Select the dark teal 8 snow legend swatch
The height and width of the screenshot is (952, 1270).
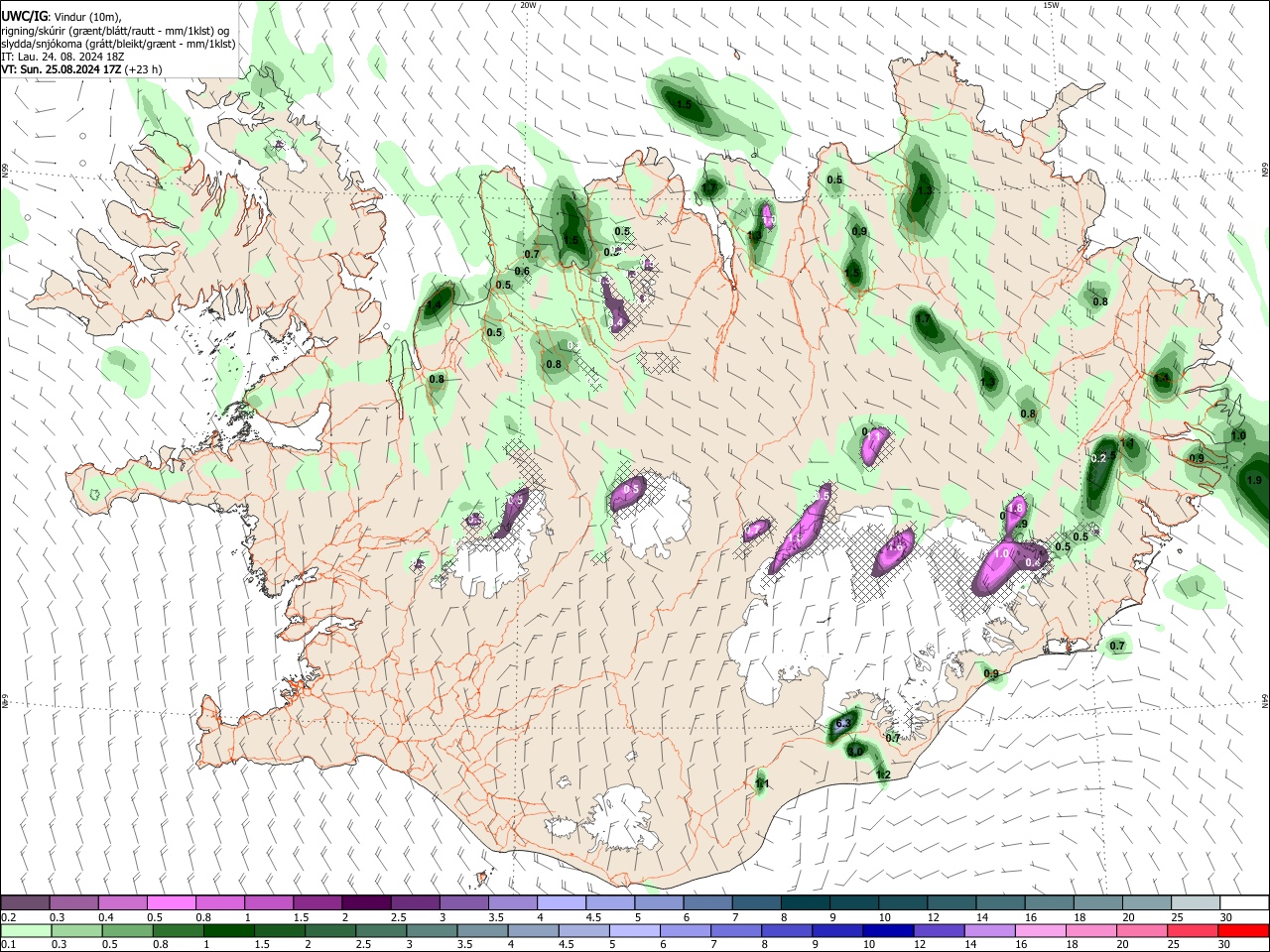[x=805, y=902]
